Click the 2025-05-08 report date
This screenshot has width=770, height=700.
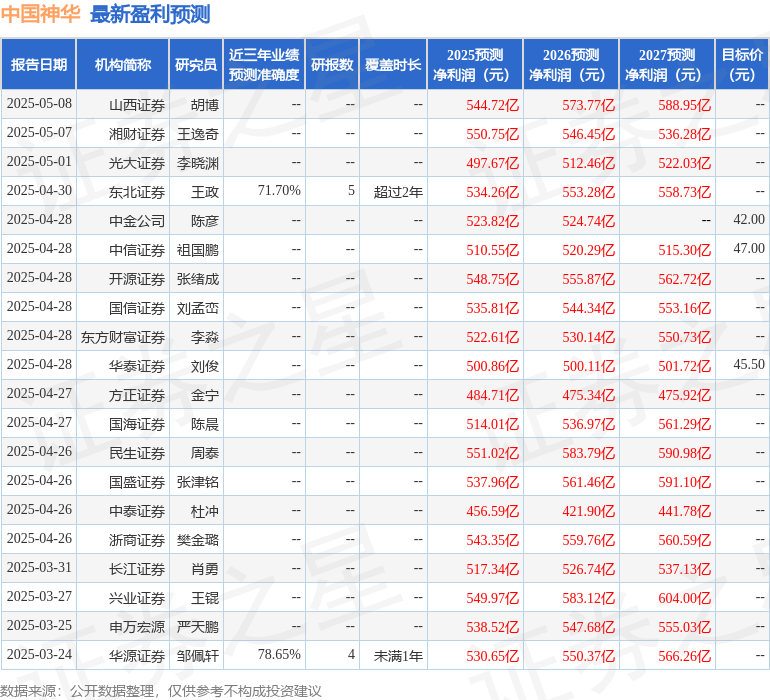tap(39, 104)
